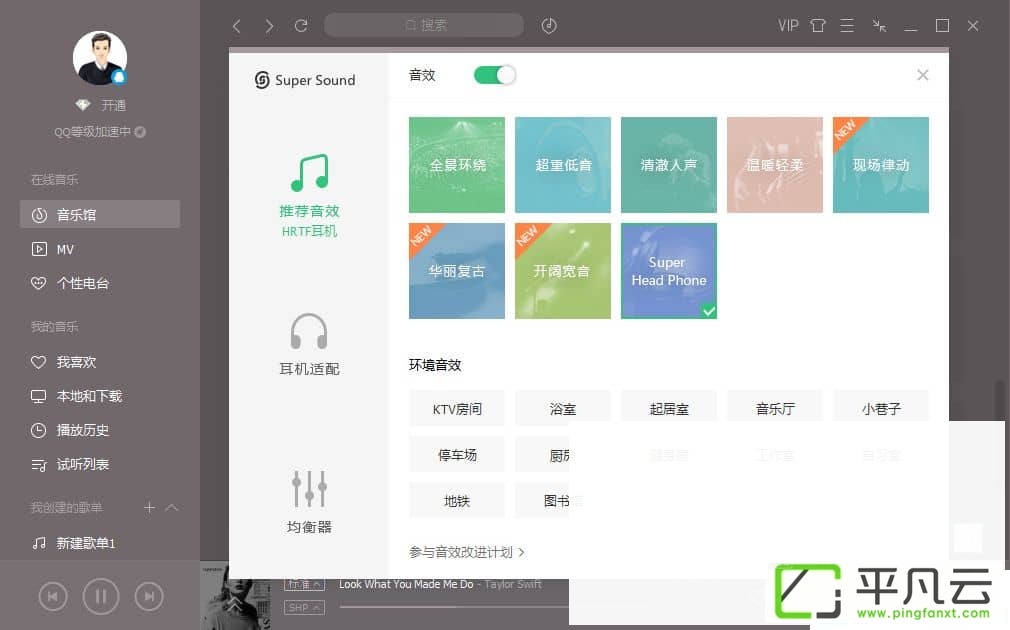Open 参与音效改进计划 link
This screenshot has height=630, width=1010.
(x=466, y=552)
